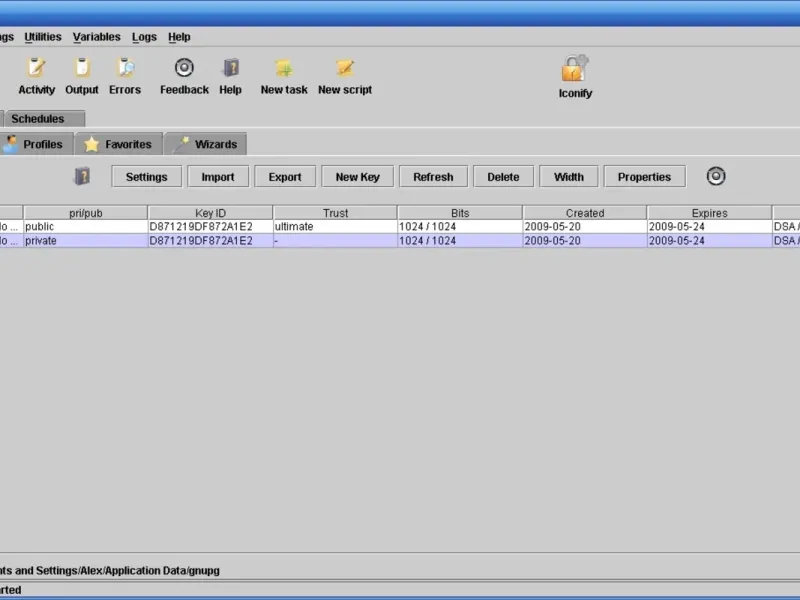The width and height of the screenshot is (800, 600).
Task: Click the feedback circle icon after Properties
Action: (716, 176)
